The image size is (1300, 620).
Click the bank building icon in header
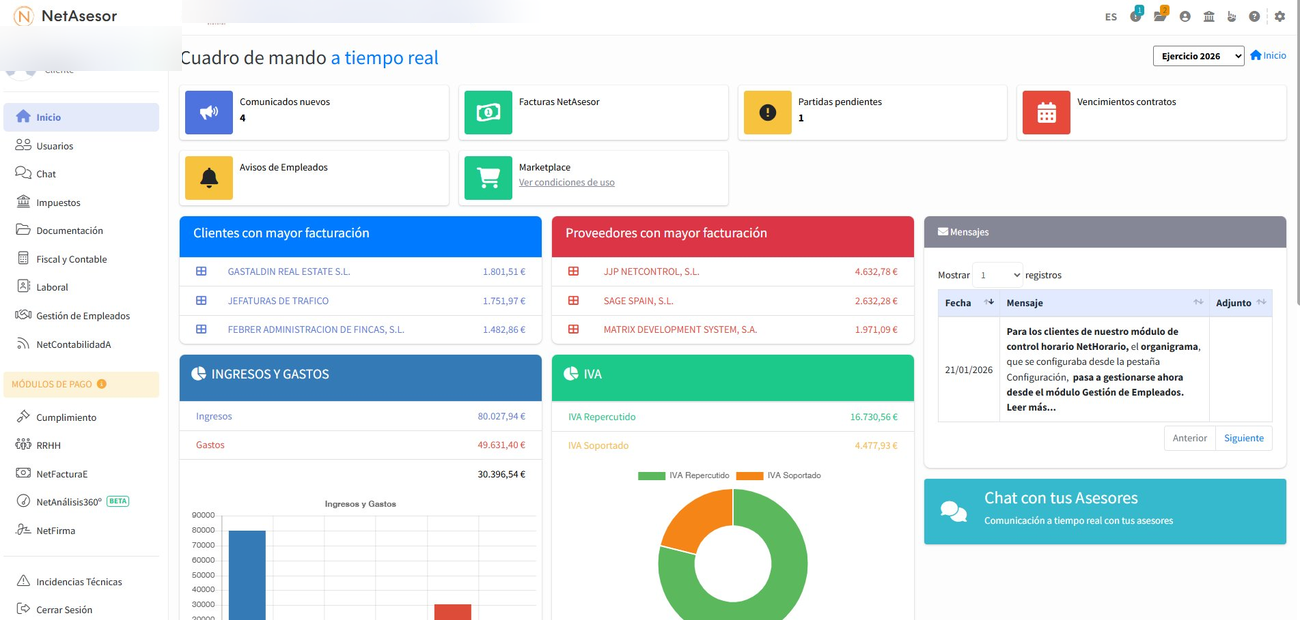tap(1209, 17)
